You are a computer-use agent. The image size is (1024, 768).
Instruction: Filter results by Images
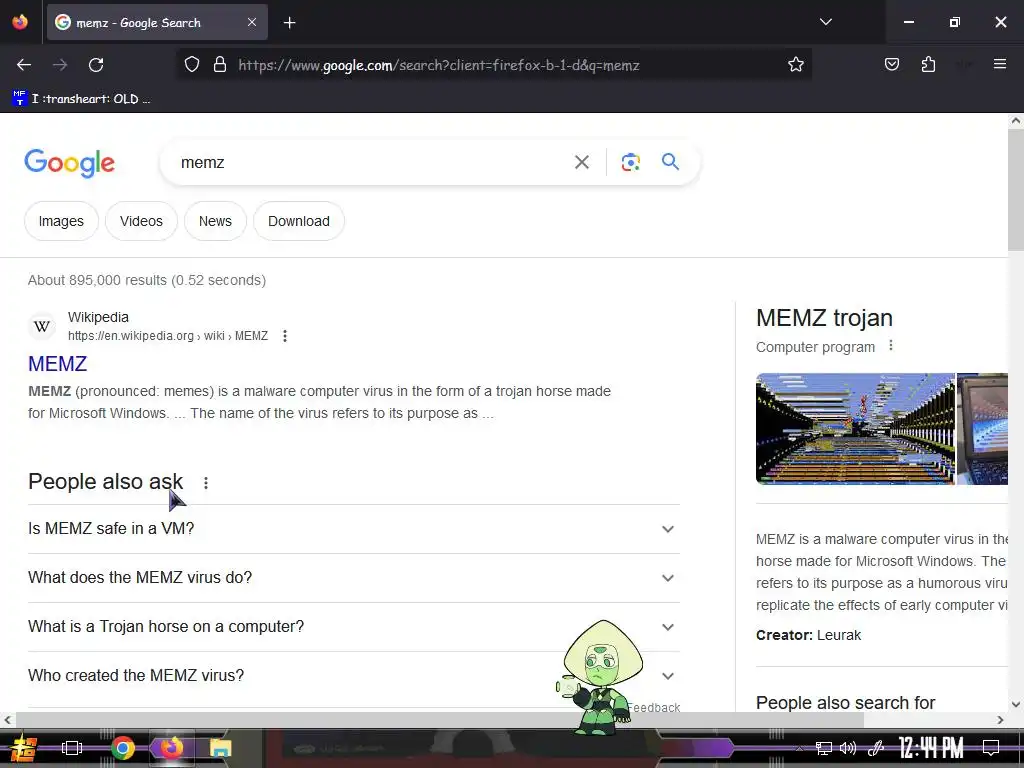(x=61, y=221)
